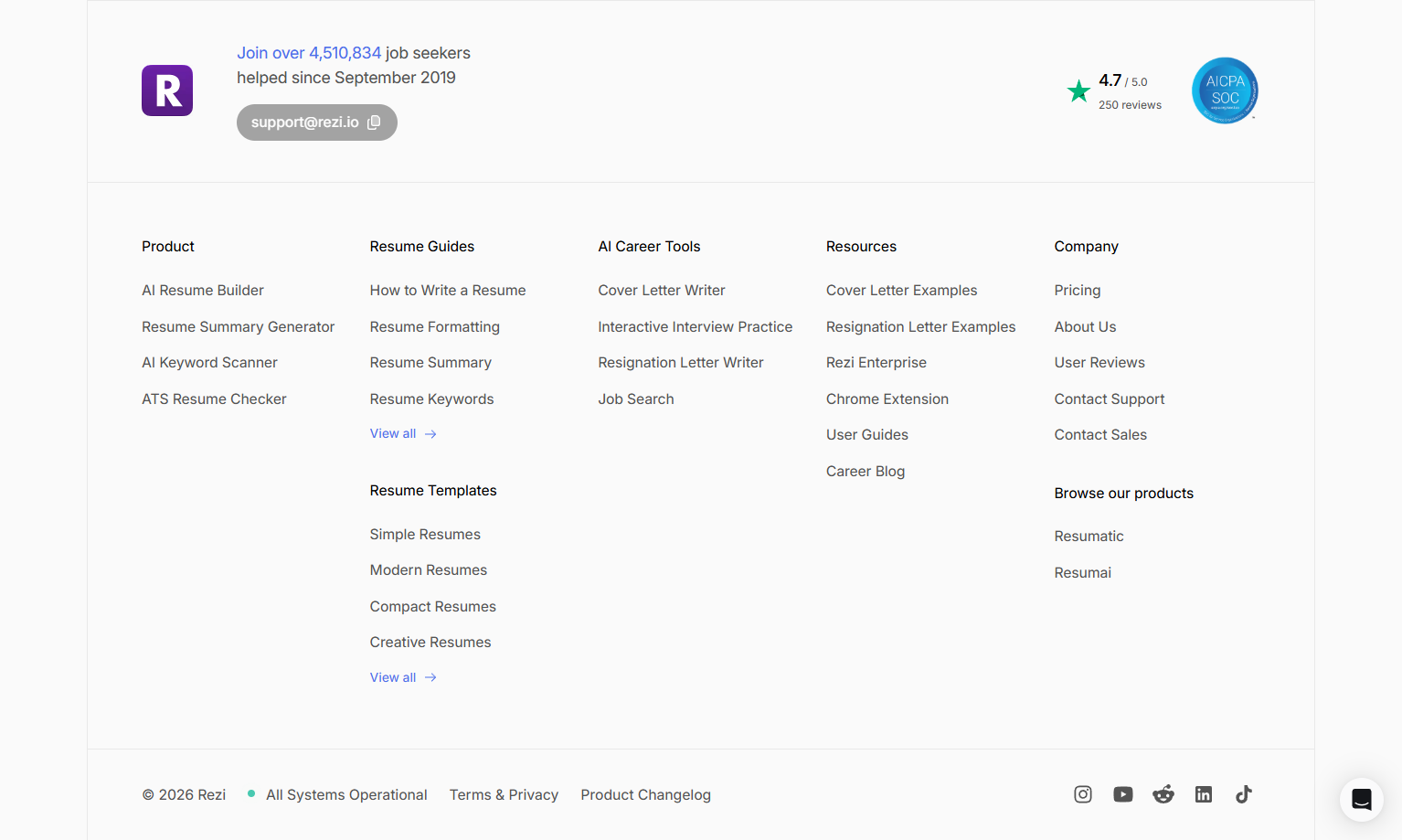
Task: Click the 250 reviews text
Action: [x=1130, y=105]
